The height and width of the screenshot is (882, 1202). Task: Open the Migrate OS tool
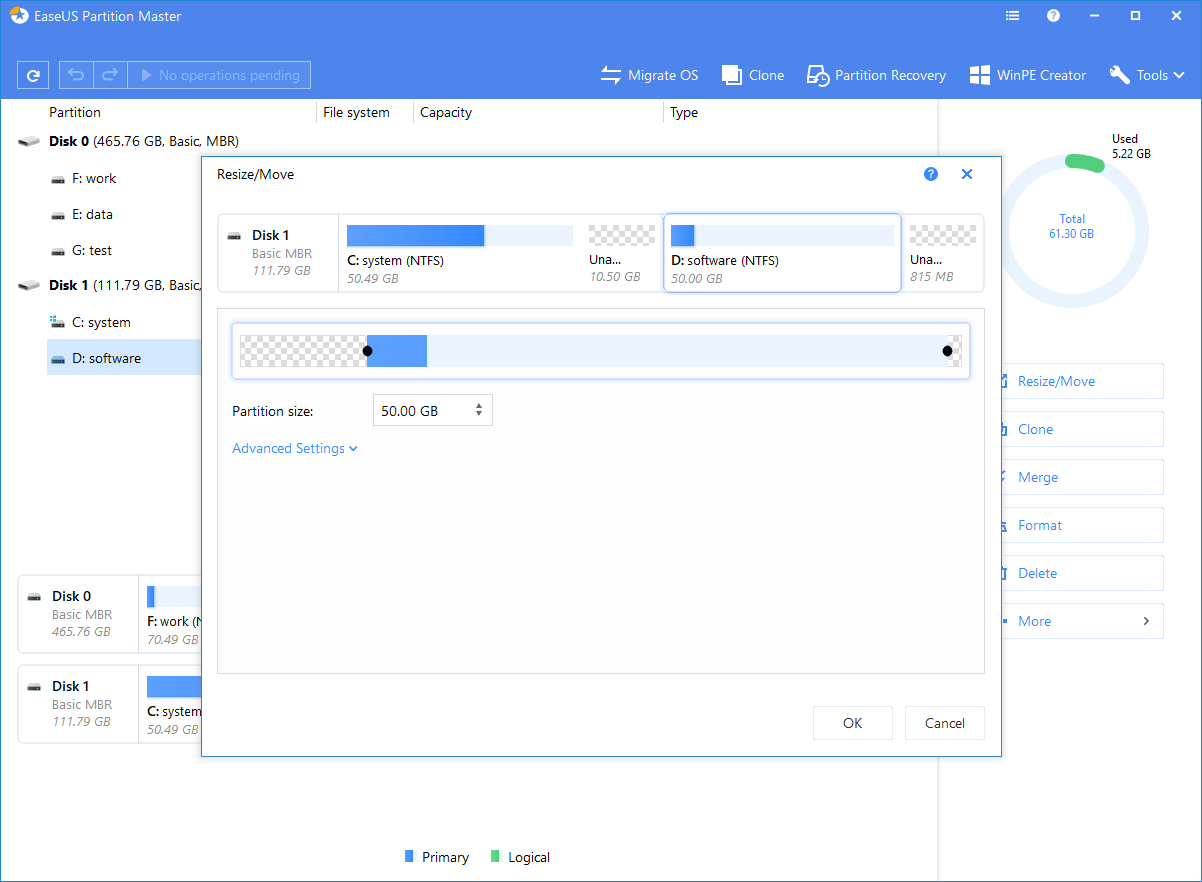tap(649, 75)
